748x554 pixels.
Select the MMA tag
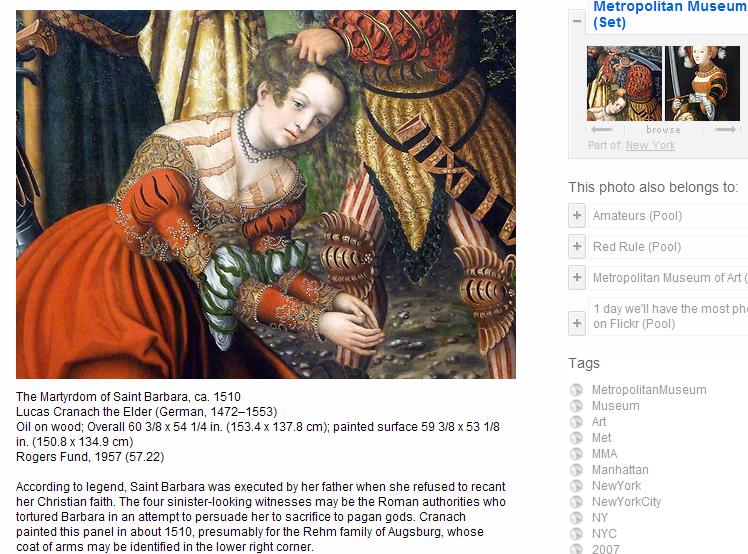click(604, 454)
